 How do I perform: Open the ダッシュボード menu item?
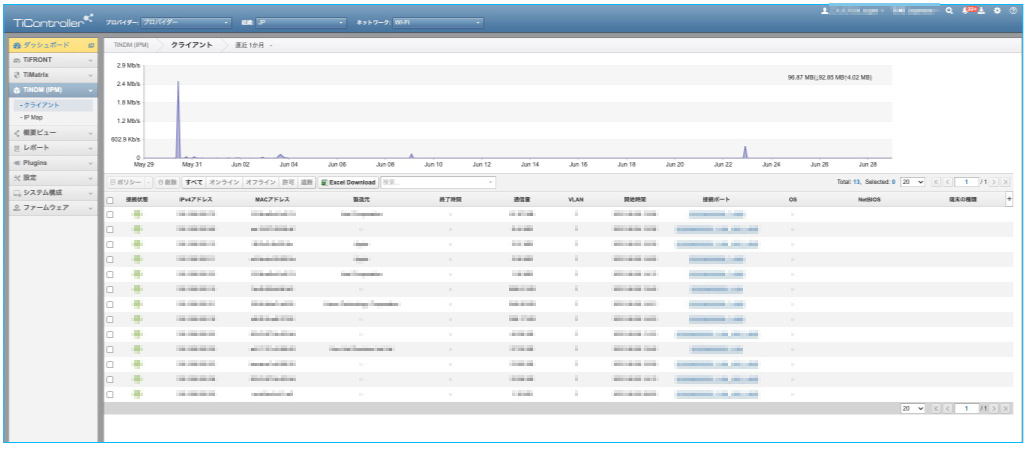pyautogui.click(x=52, y=45)
